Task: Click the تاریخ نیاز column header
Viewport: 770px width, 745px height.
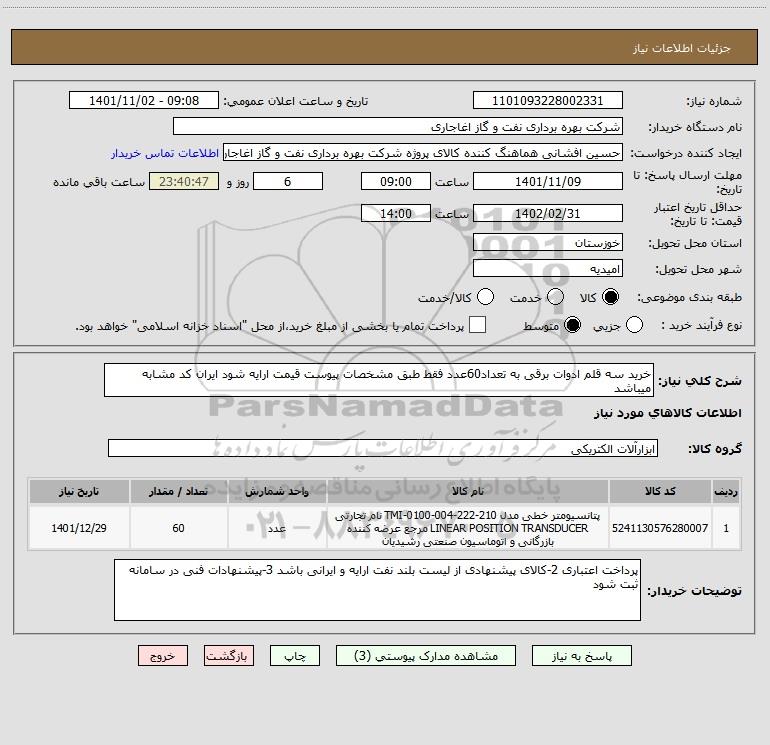Action: 79,491
